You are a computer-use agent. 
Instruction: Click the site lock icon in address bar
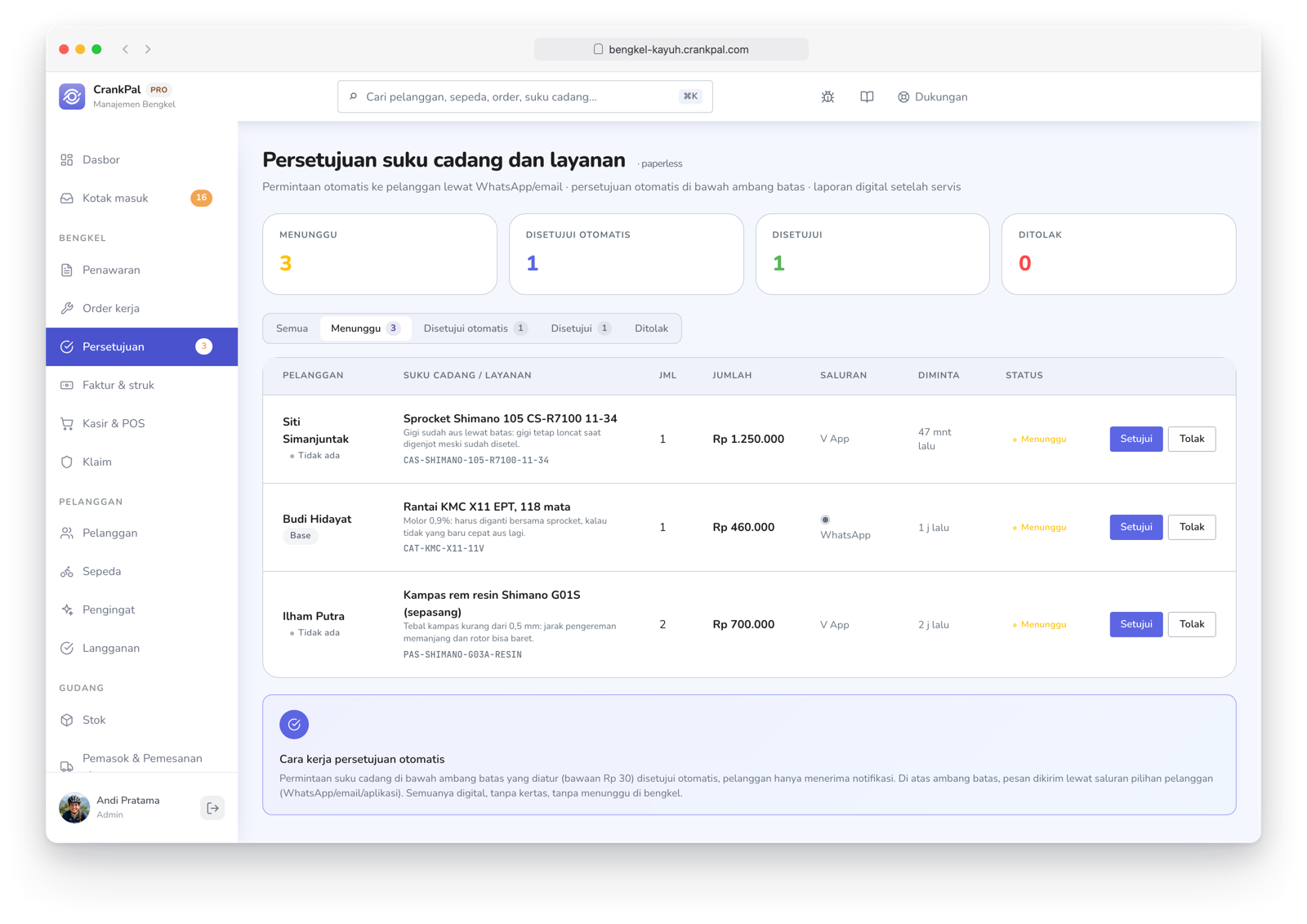598,49
